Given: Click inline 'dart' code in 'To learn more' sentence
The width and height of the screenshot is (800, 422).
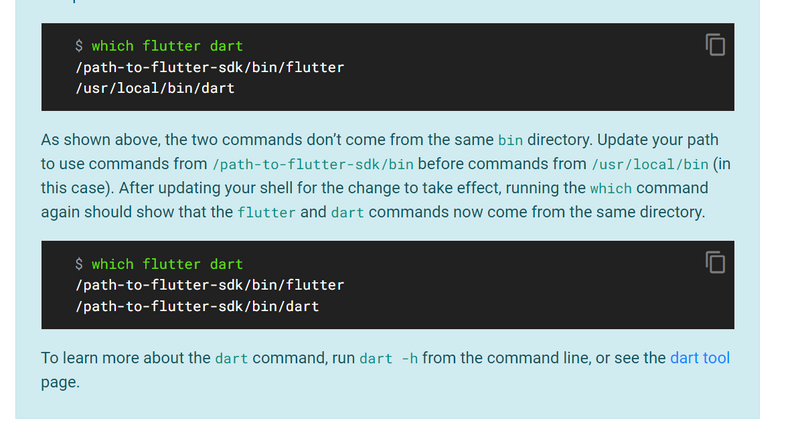Looking at the screenshot, I should point(232,358).
